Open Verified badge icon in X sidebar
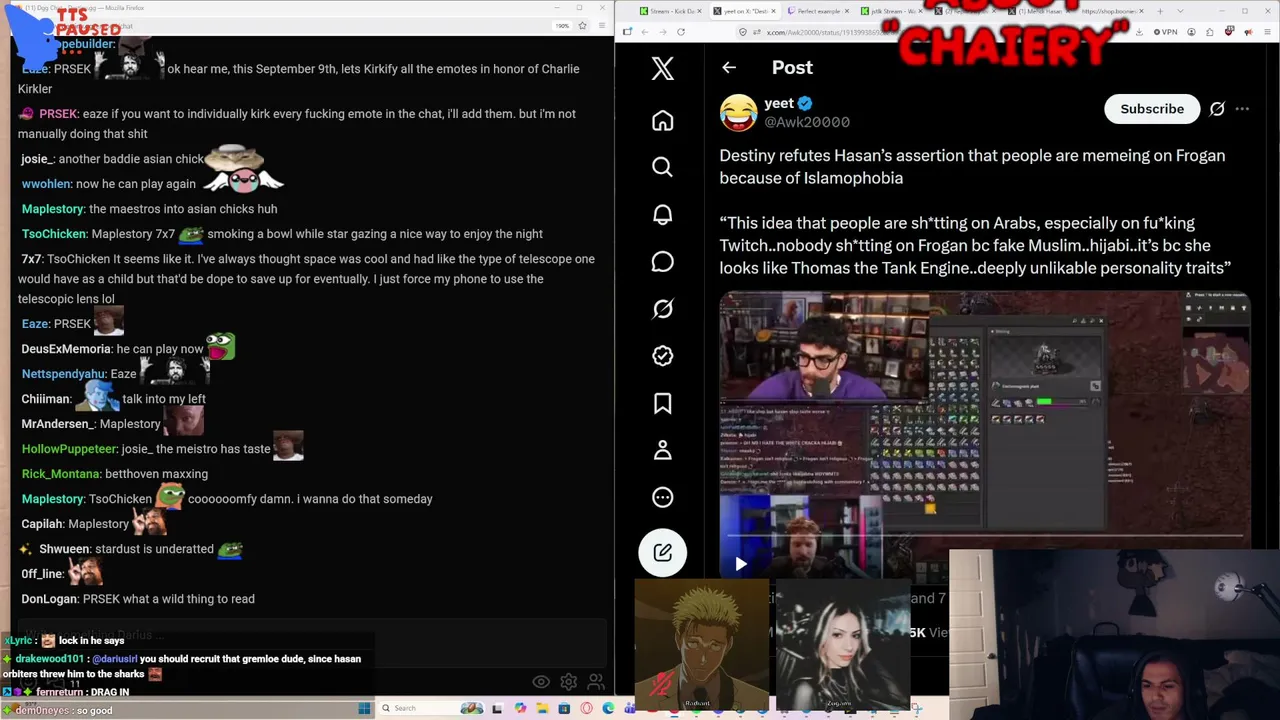The image size is (1280, 720). click(662, 356)
